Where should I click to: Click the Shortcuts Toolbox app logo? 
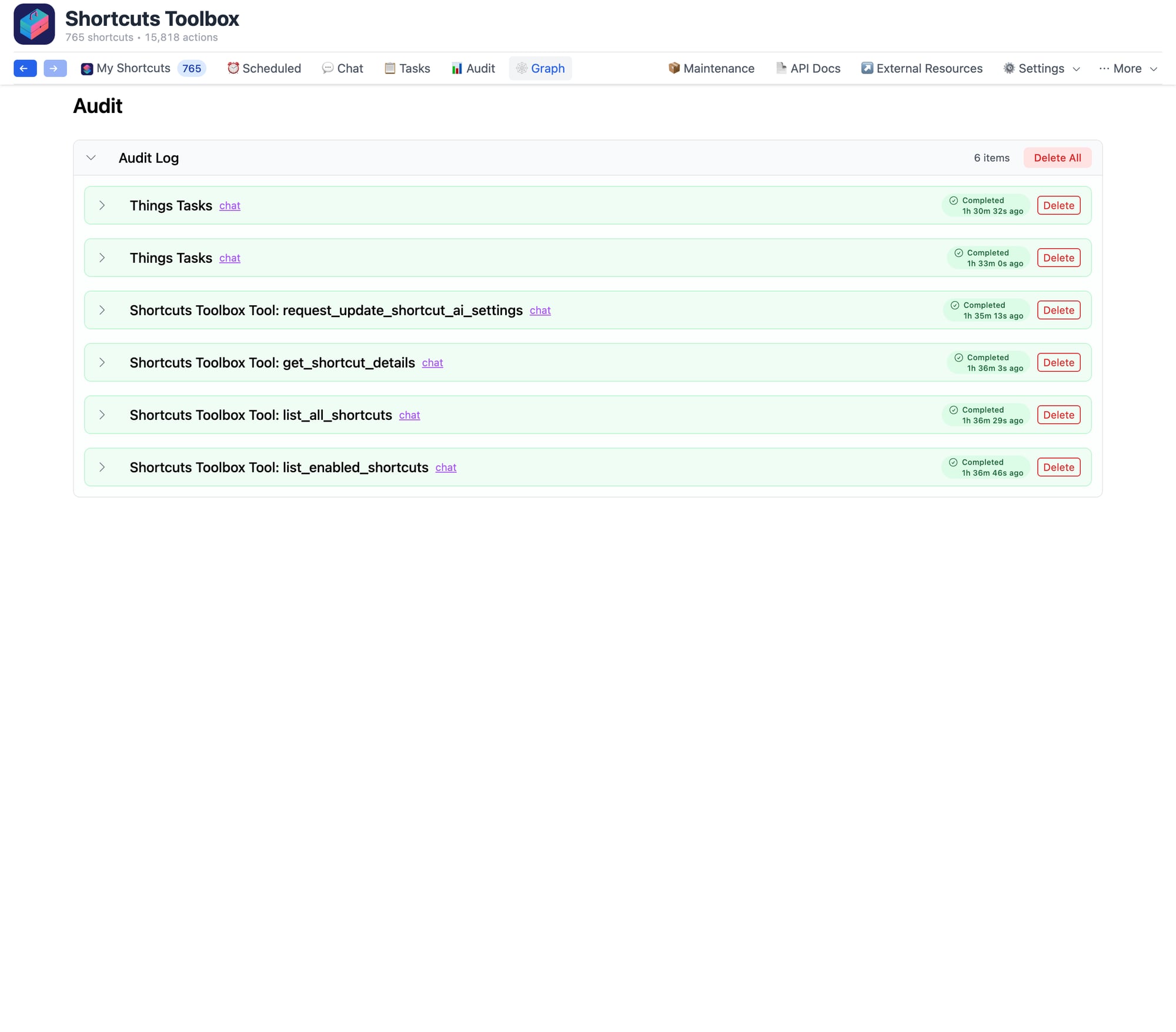(34, 25)
